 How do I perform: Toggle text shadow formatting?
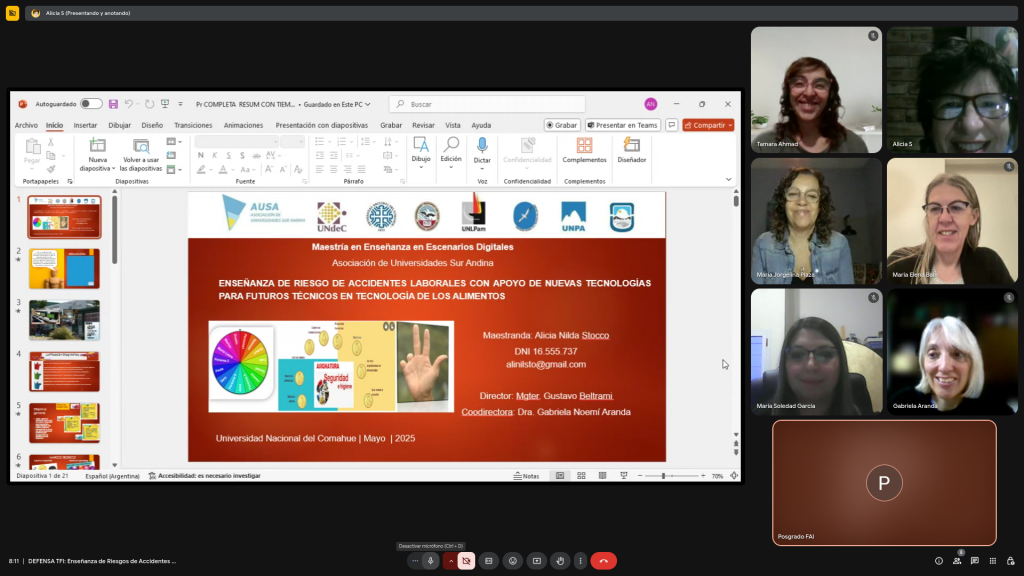click(242, 155)
